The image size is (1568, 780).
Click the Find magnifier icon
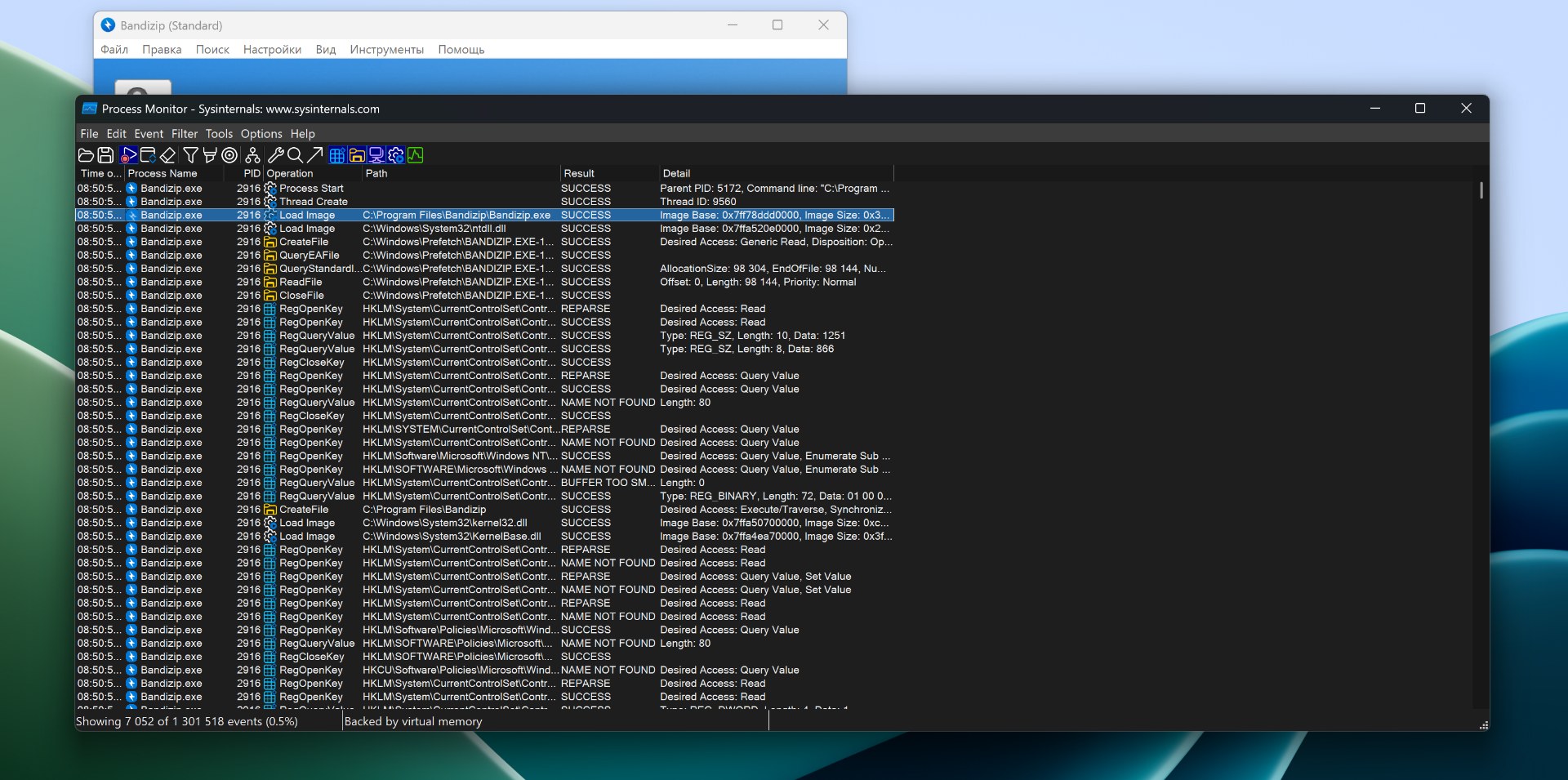(x=295, y=155)
